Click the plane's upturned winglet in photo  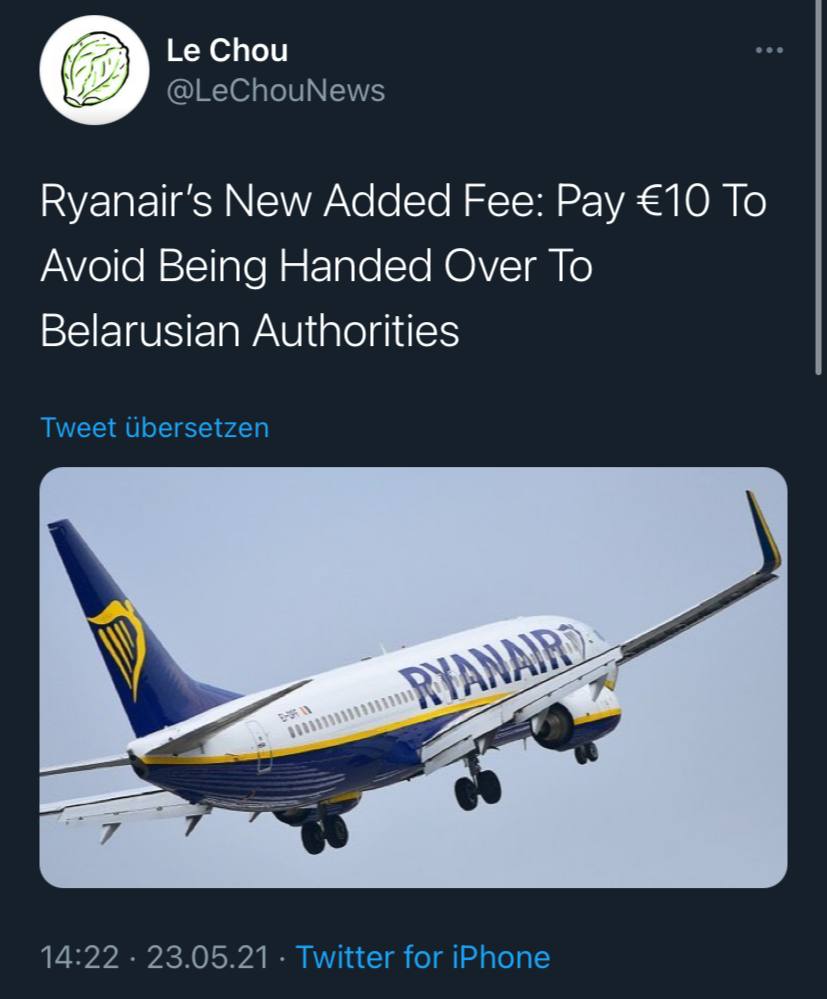(x=763, y=533)
